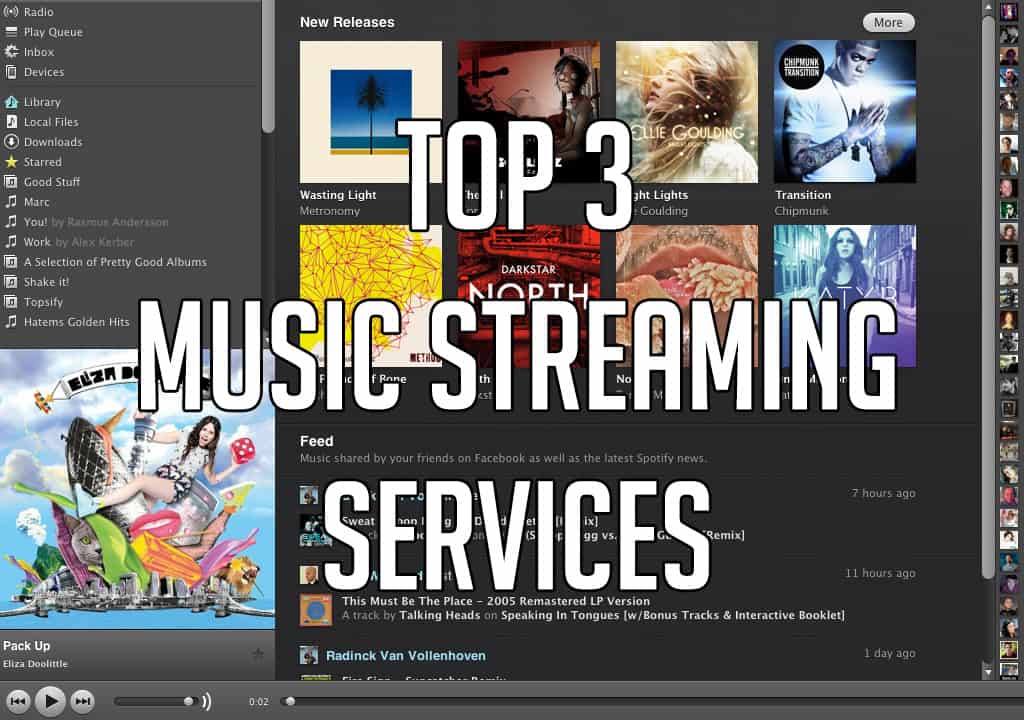Open the Wasting Light album cover
Screen dimensions: 1024x720
[371, 112]
